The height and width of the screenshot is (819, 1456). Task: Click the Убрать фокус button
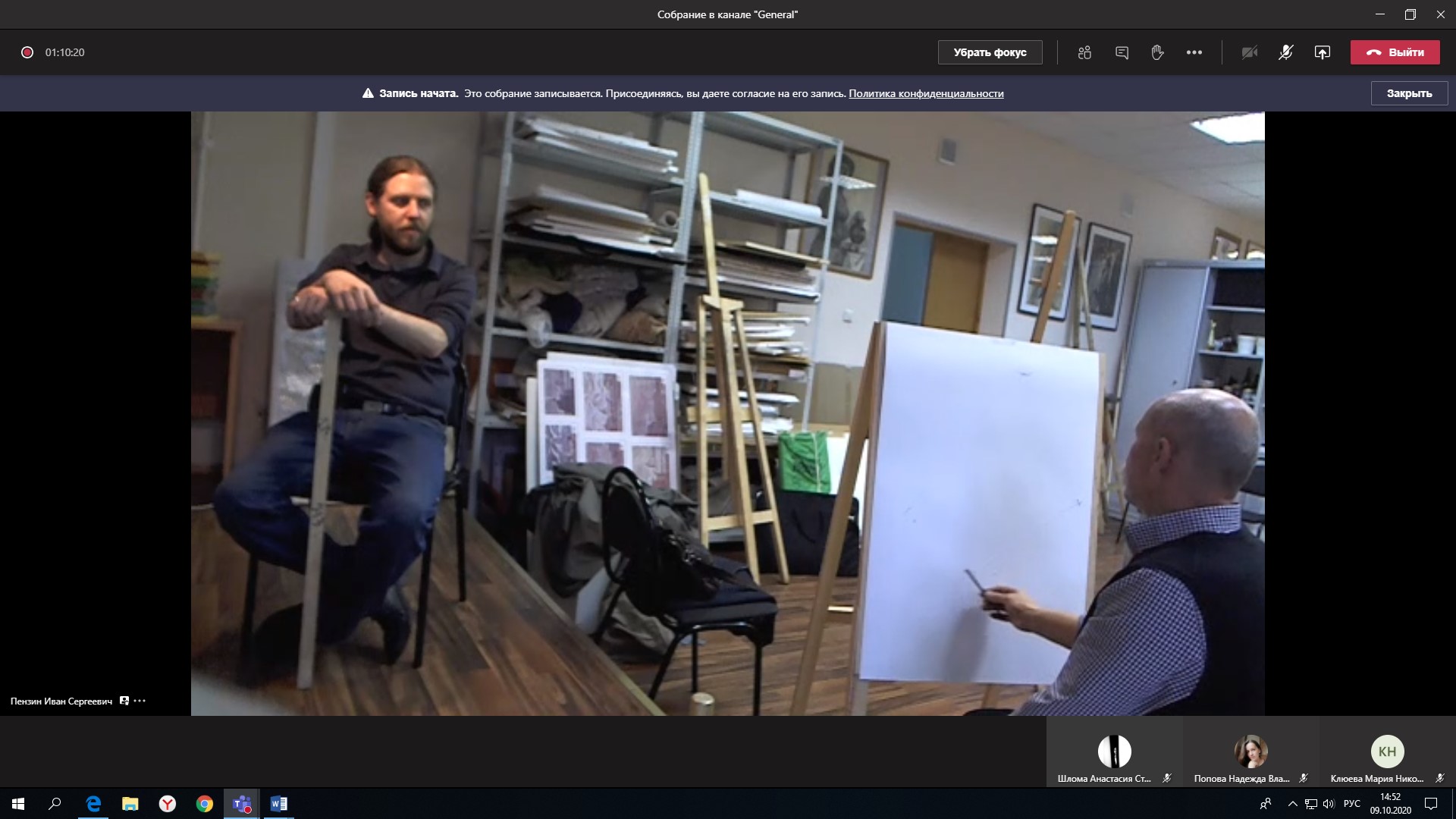[x=990, y=52]
